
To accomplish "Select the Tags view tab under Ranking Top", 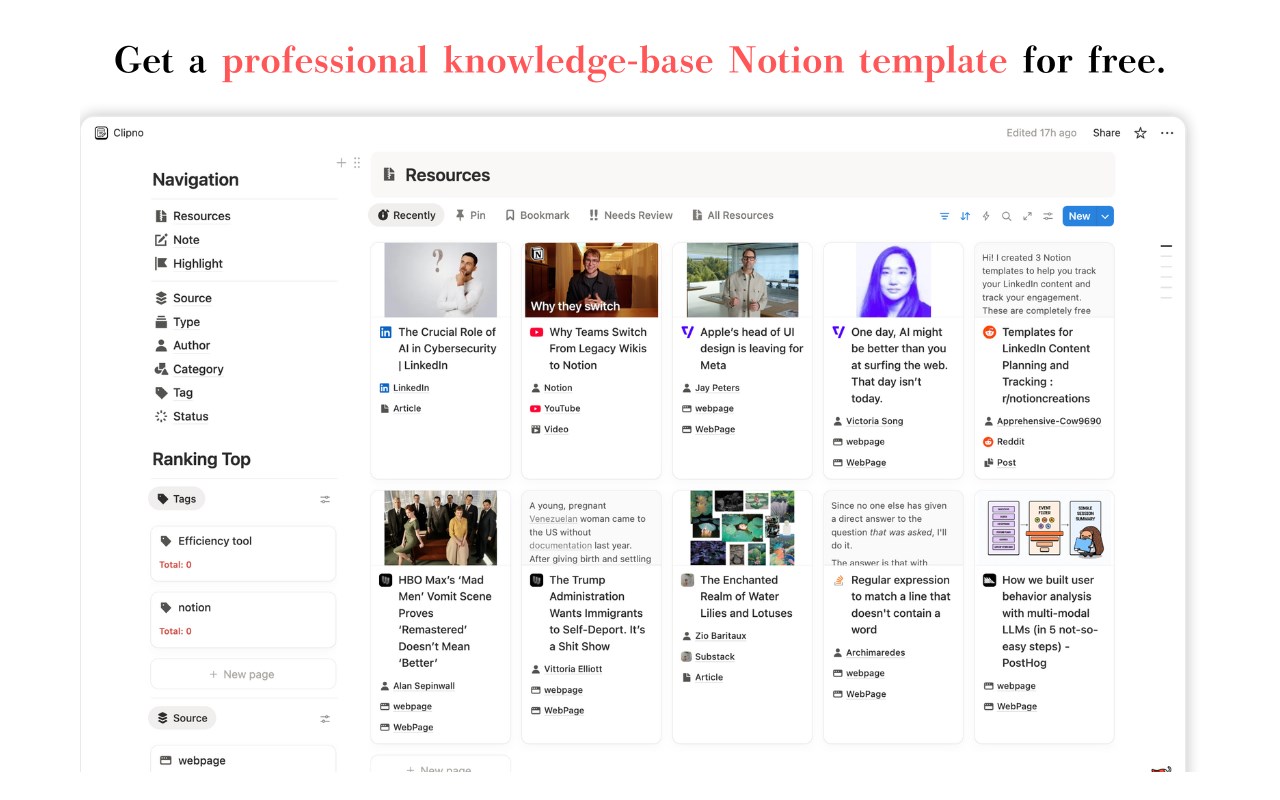I will click(177, 499).
